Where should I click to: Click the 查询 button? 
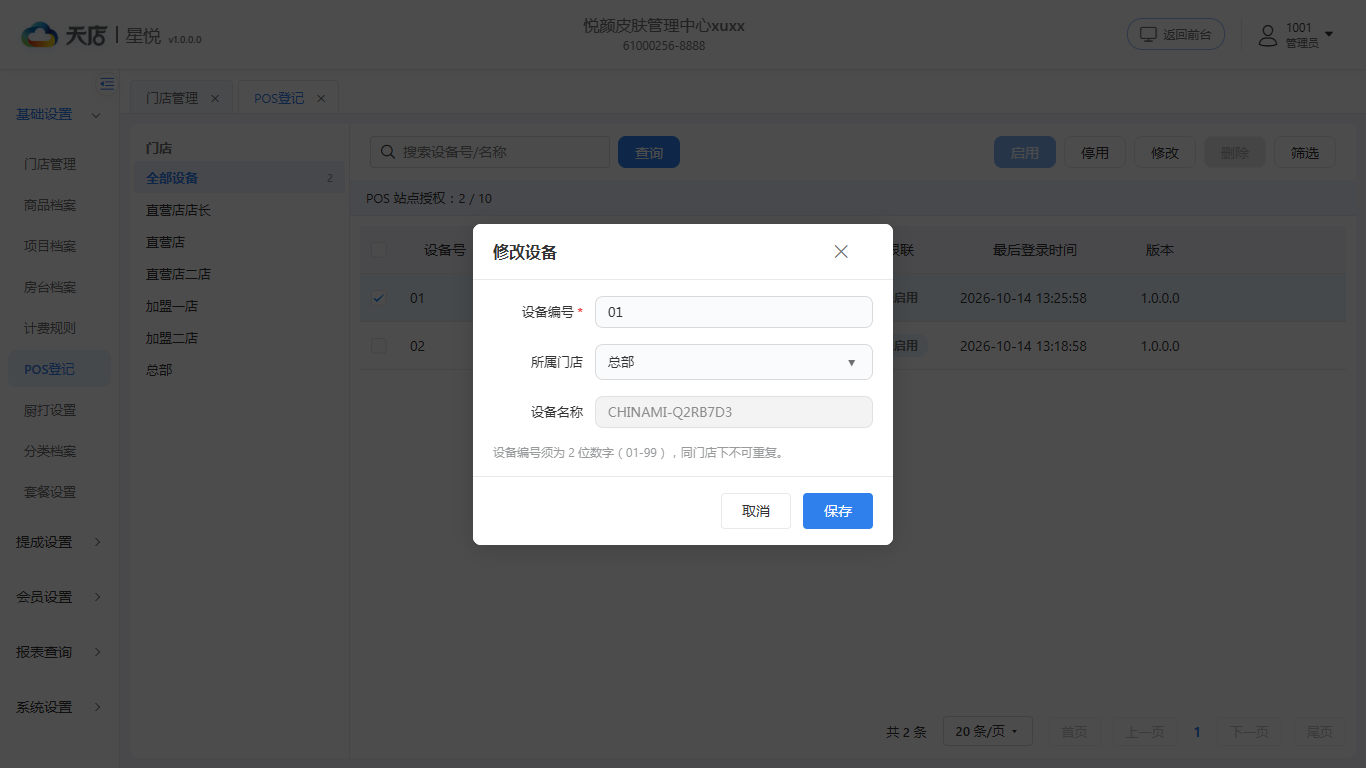click(649, 152)
